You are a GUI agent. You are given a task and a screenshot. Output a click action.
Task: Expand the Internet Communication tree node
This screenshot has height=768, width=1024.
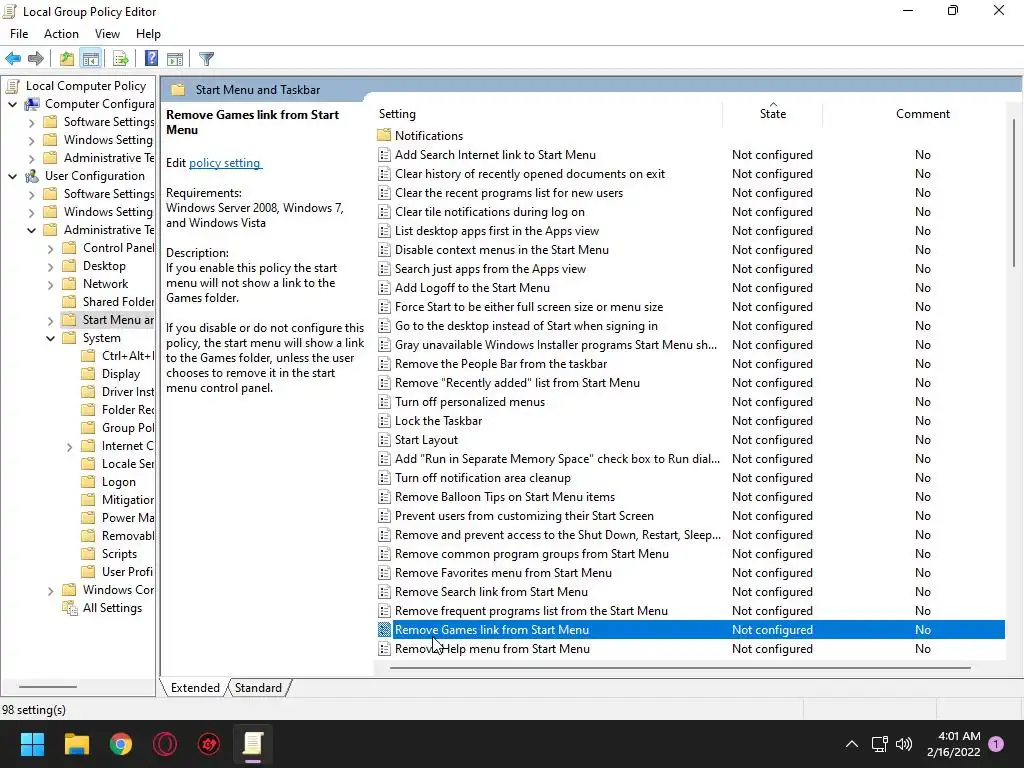69,447
